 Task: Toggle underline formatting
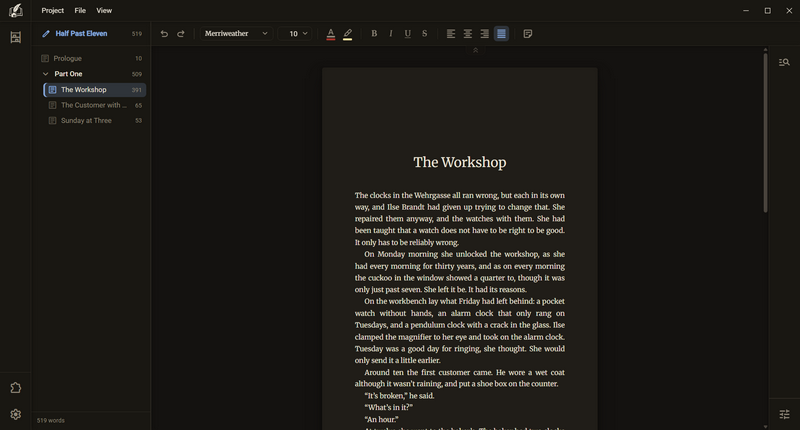point(408,34)
